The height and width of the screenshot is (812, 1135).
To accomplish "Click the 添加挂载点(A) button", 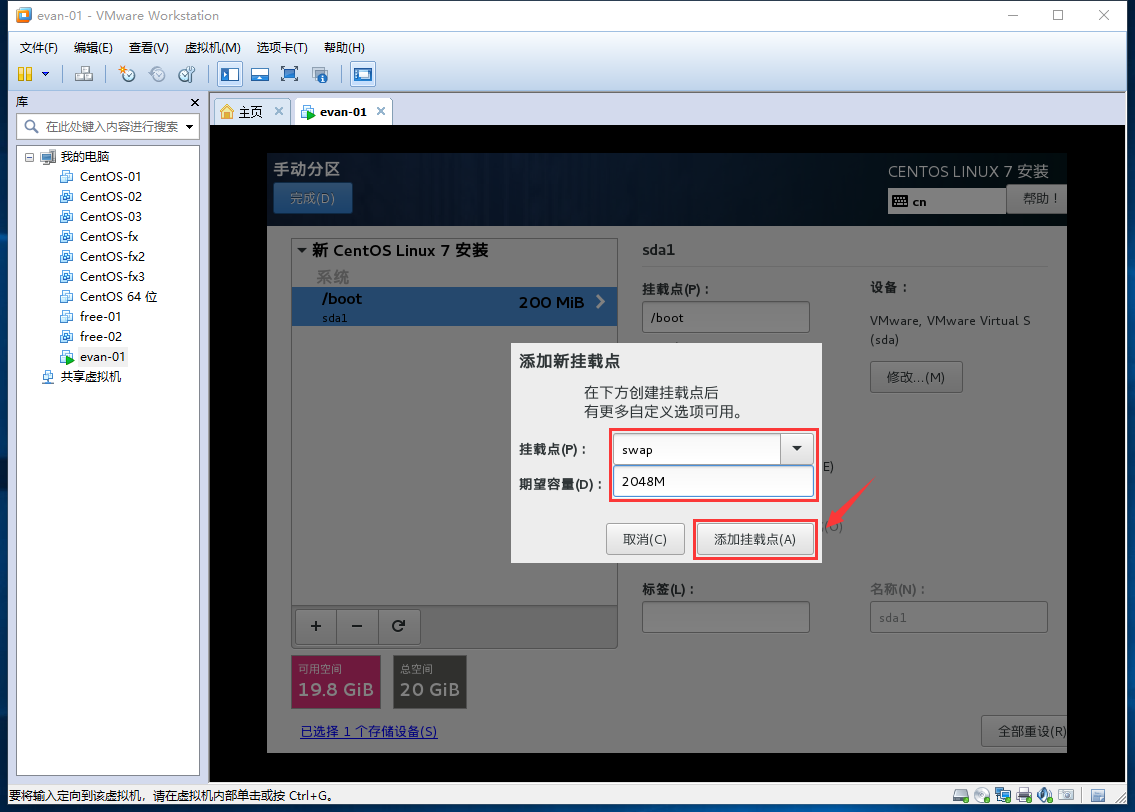I will click(755, 539).
